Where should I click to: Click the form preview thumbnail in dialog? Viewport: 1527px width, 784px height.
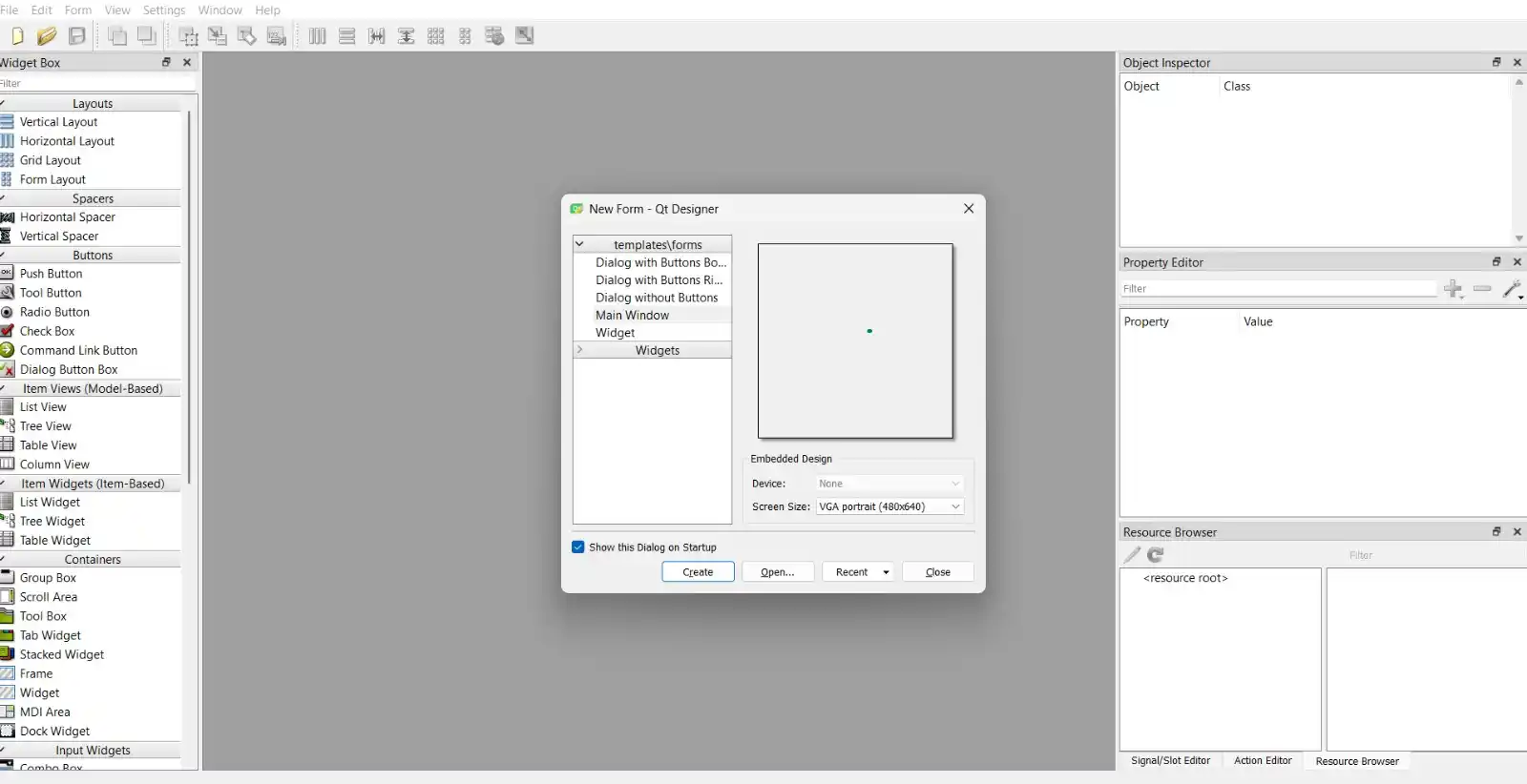tap(855, 341)
